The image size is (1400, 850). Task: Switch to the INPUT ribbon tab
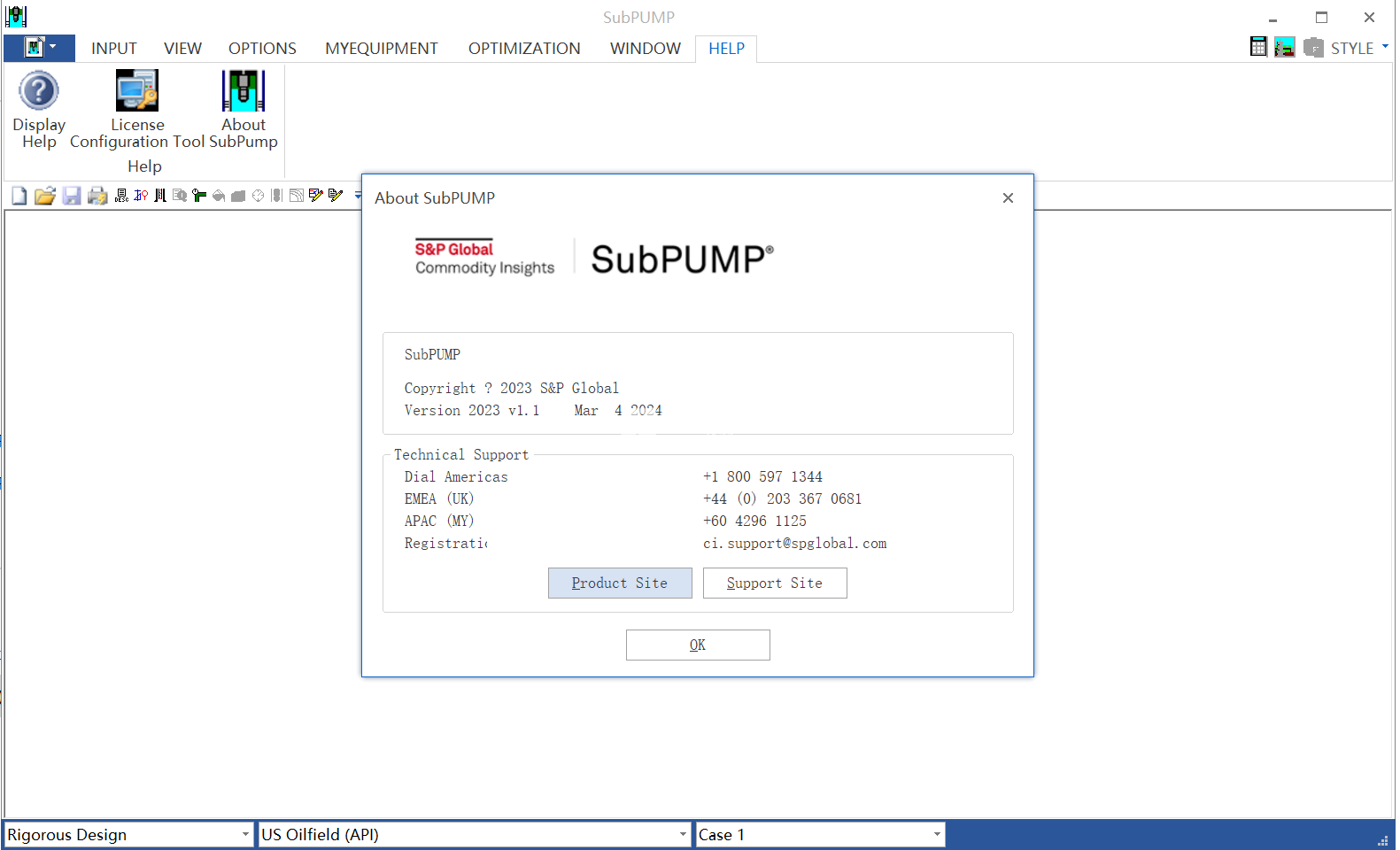[114, 49]
